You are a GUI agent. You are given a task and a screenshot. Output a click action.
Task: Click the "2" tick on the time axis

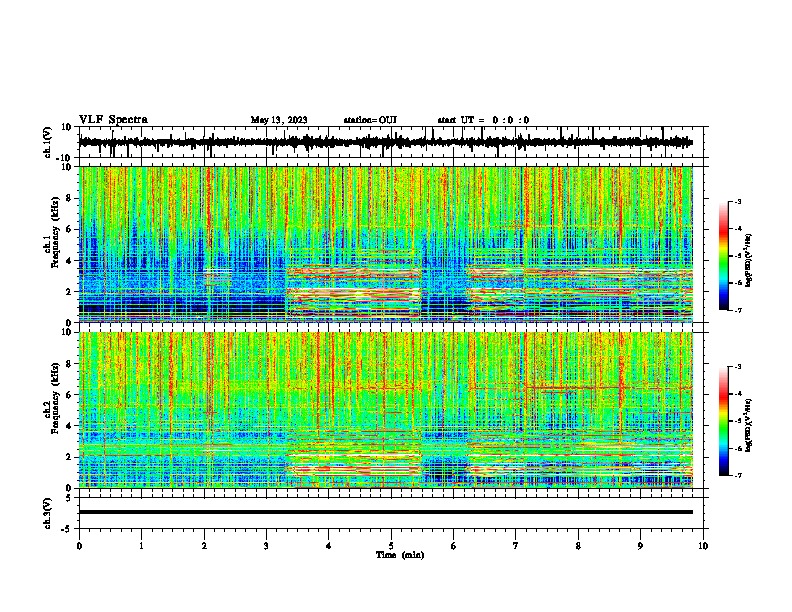(x=204, y=546)
